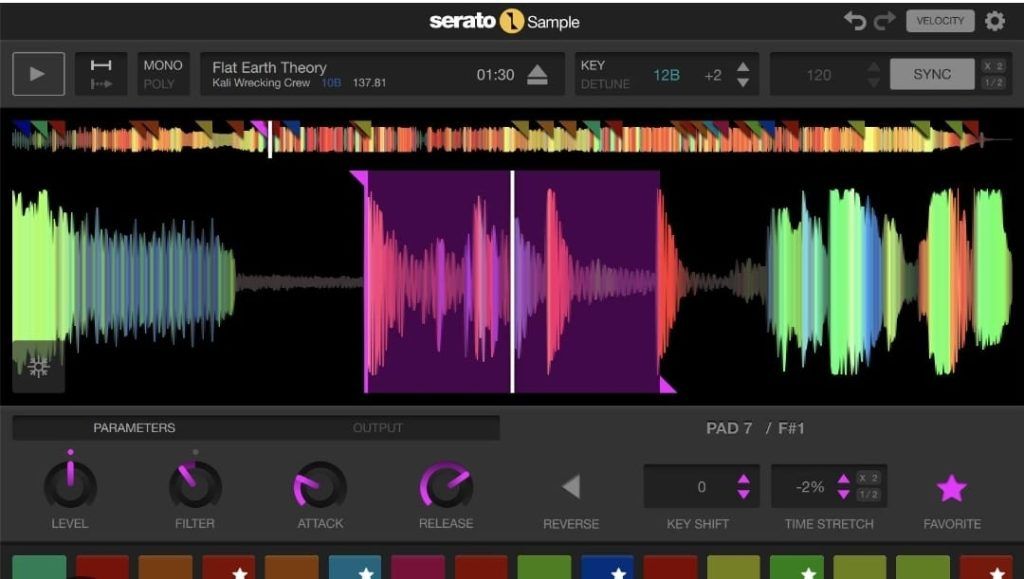Click the 1/2 tempo button beside SYNC
Viewport: 1024px width, 579px height.
(993, 83)
